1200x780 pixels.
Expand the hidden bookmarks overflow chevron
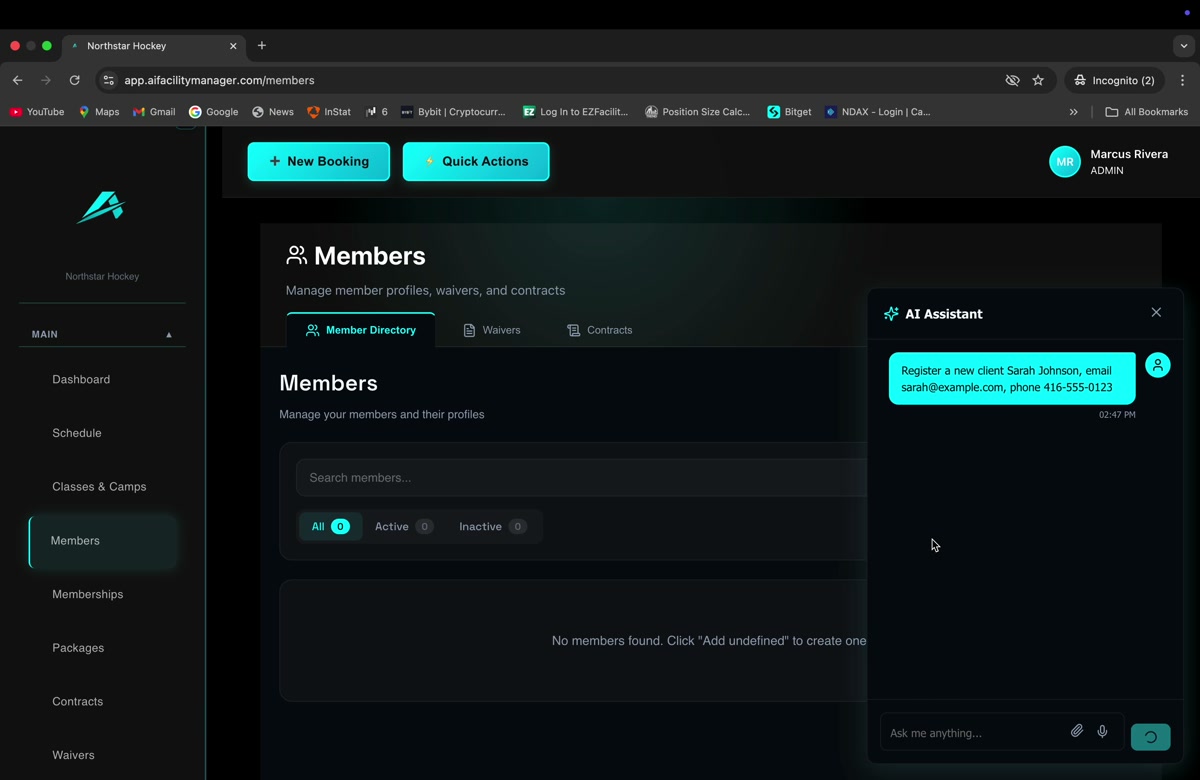[1073, 112]
